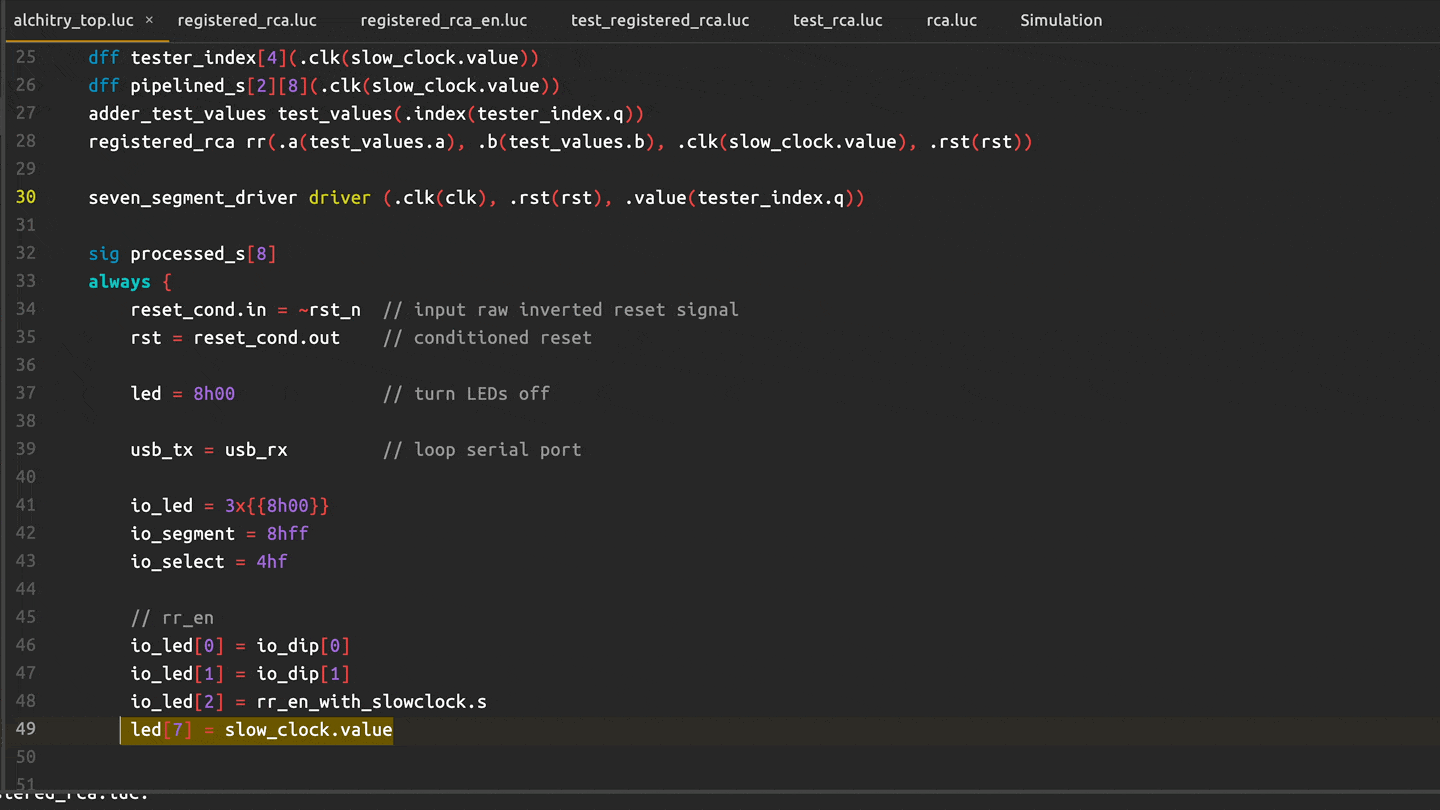Switch to the Simulation tab

[x=1061, y=20]
